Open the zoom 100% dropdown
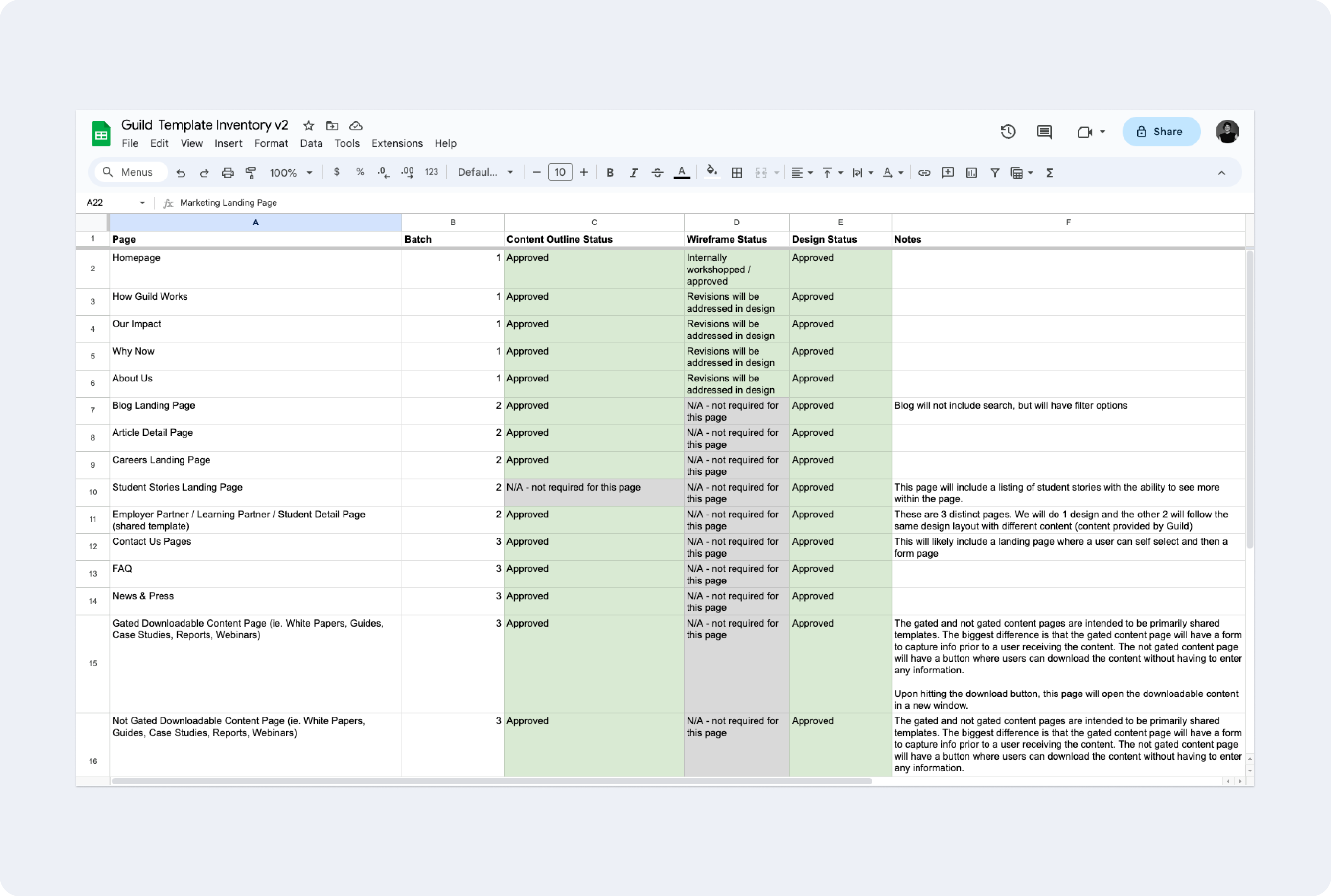This screenshot has height=896, width=1331. click(x=291, y=173)
